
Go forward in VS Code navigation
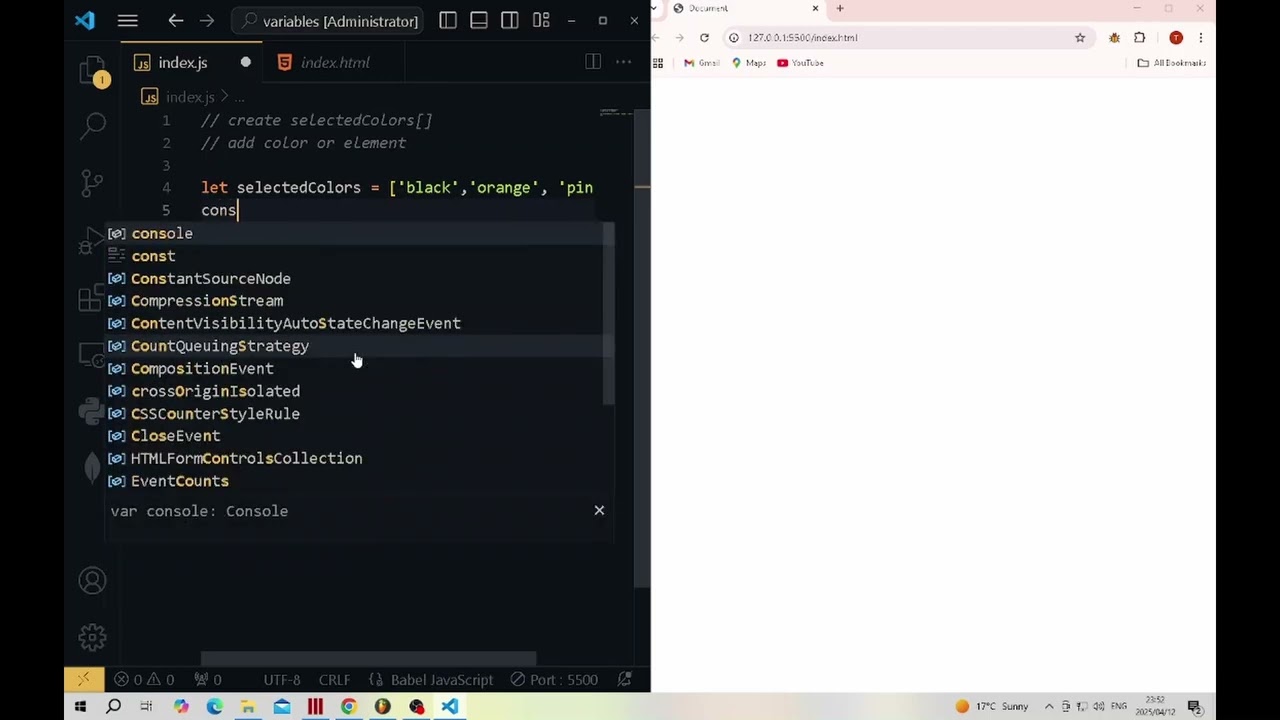pyautogui.click(x=207, y=21)
